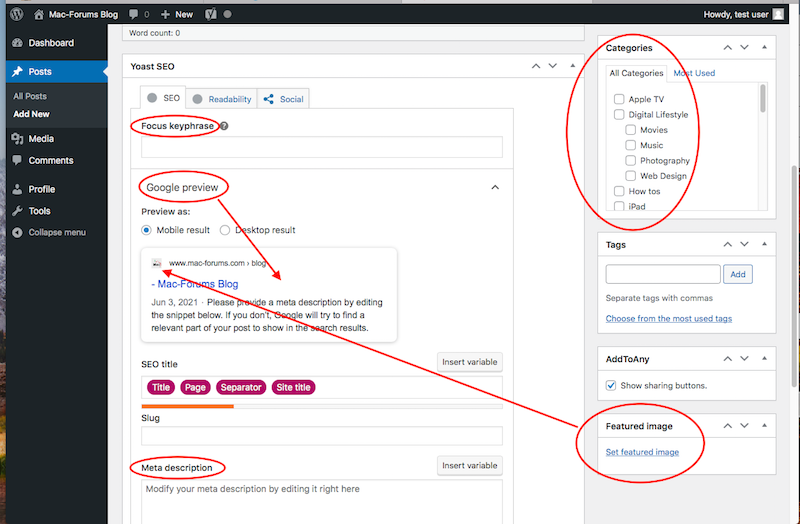Click the Social share icon on tab
This screenshot has height=524, width=800.
click(269, 99)
